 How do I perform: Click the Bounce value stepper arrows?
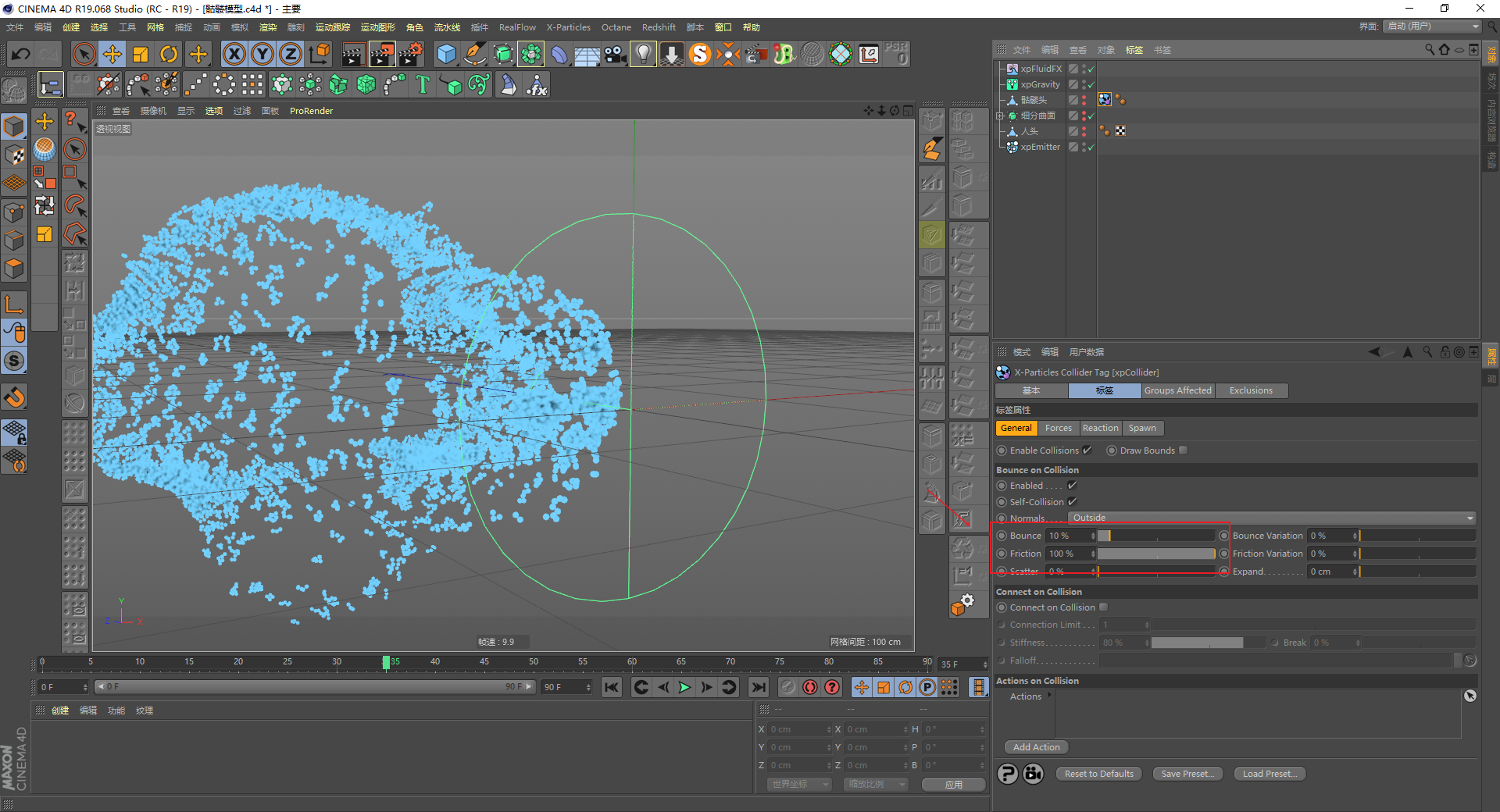pos(1093,536)
